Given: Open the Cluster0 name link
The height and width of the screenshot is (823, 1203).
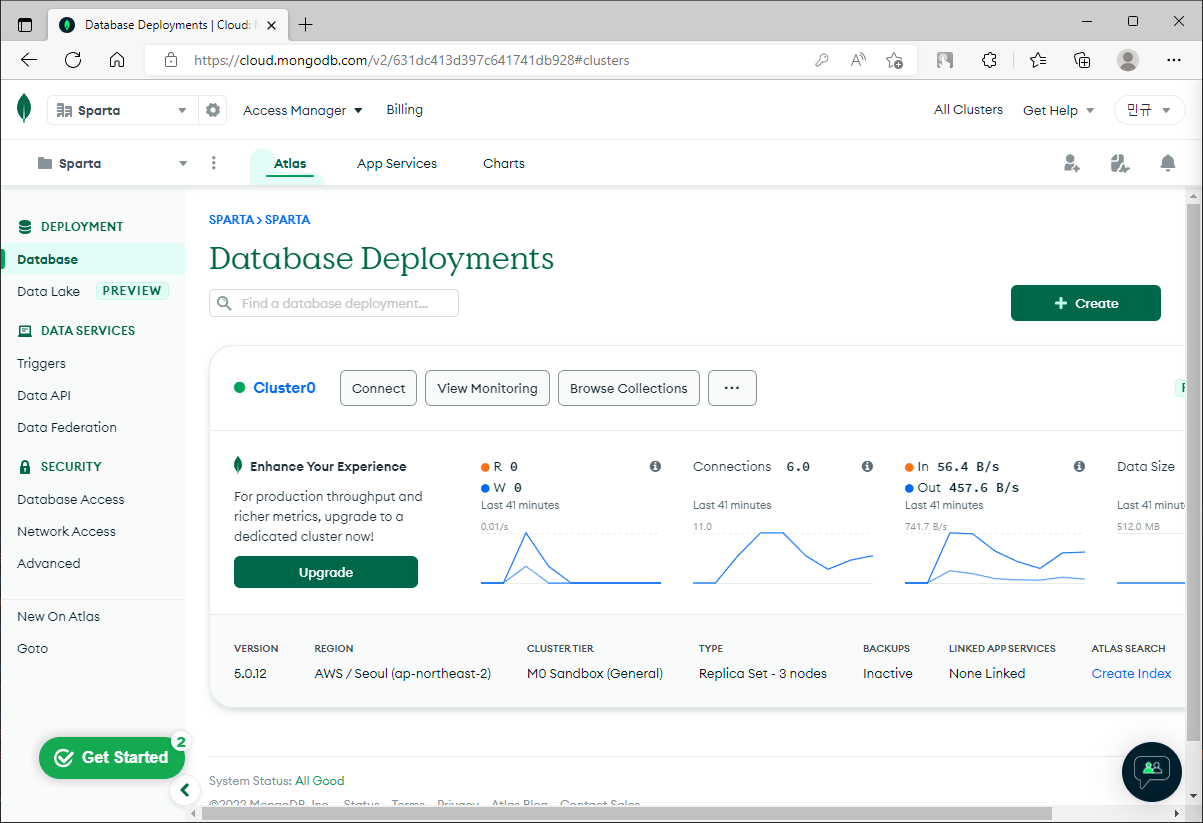Looking at the screenshot, I should 284,388.
